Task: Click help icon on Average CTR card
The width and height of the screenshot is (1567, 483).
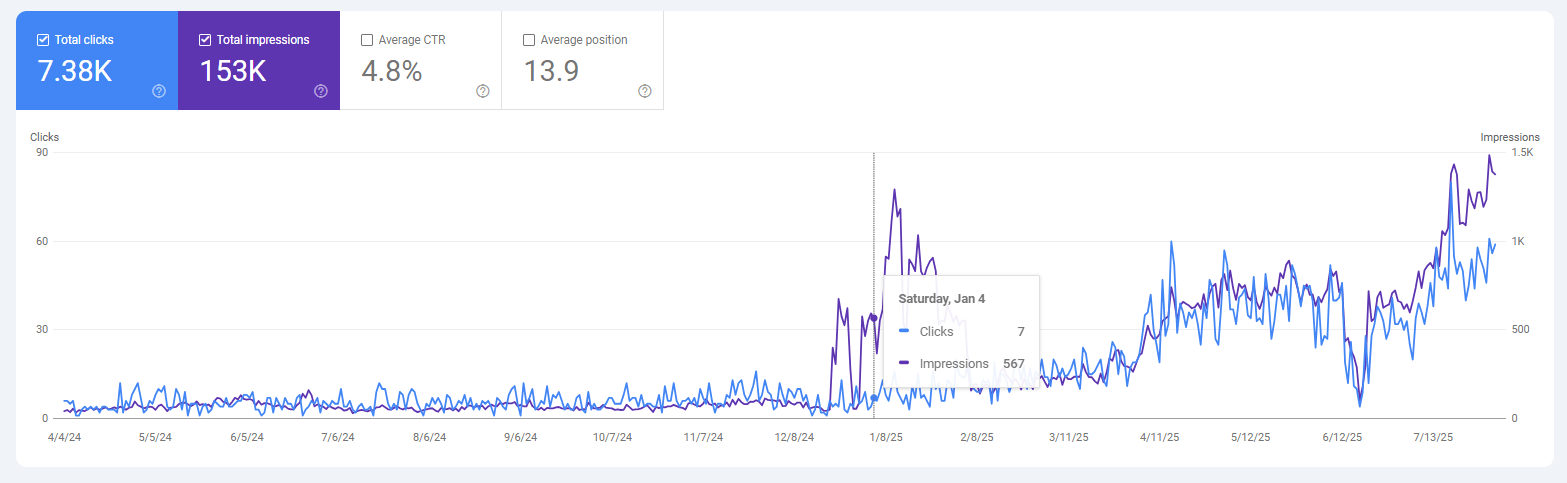Action: (x=483, y=91)
